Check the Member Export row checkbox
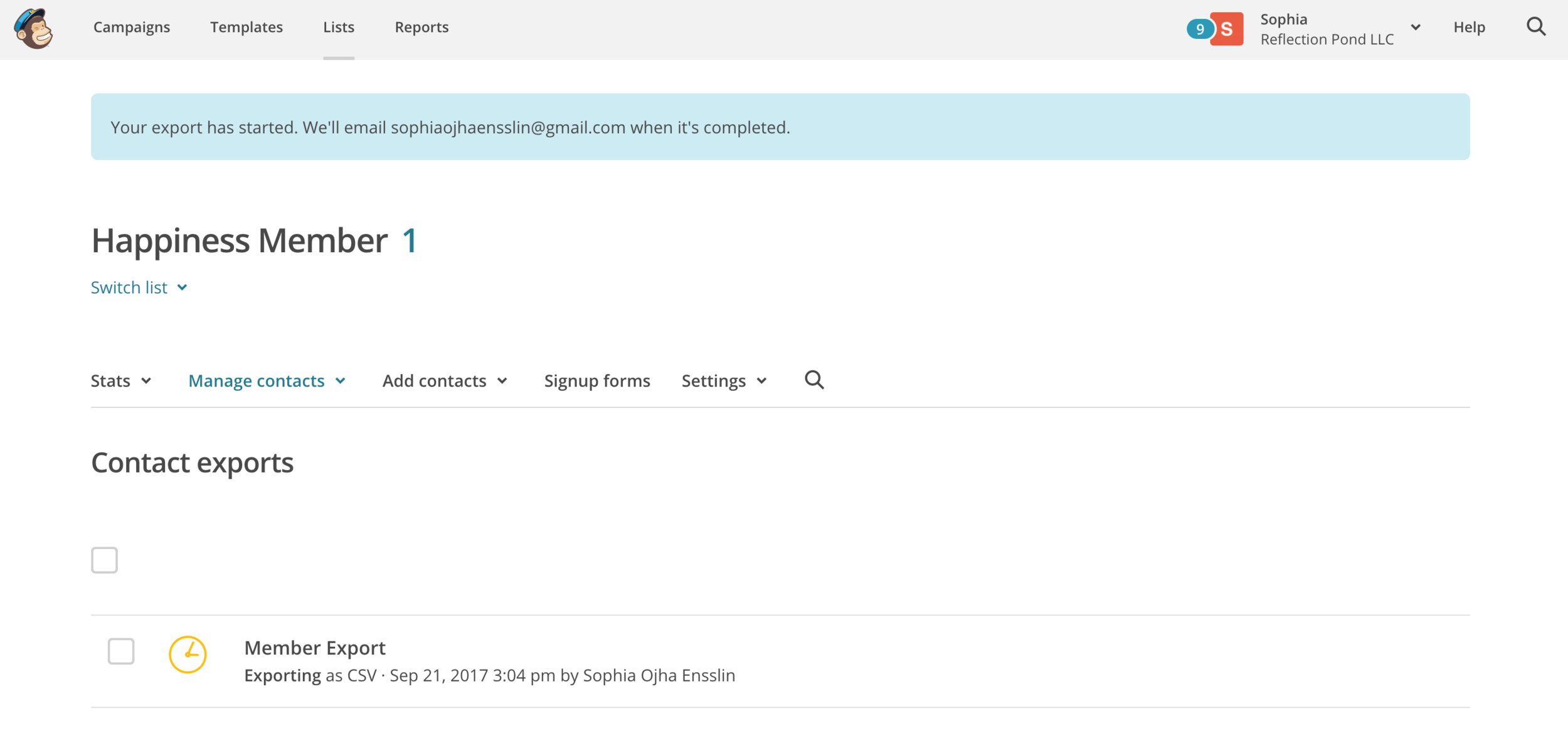This screenshot has width=1568, height=748. (121, 651)
